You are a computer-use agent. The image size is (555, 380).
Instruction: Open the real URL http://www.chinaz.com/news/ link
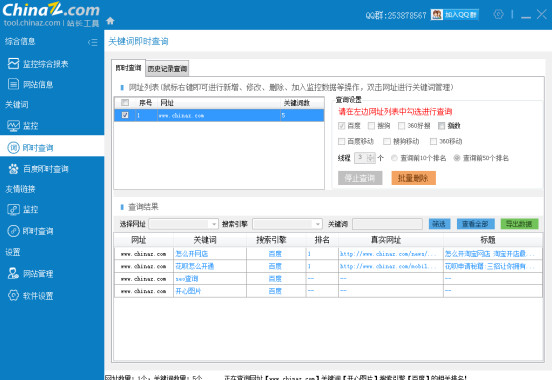pos(388,254)
